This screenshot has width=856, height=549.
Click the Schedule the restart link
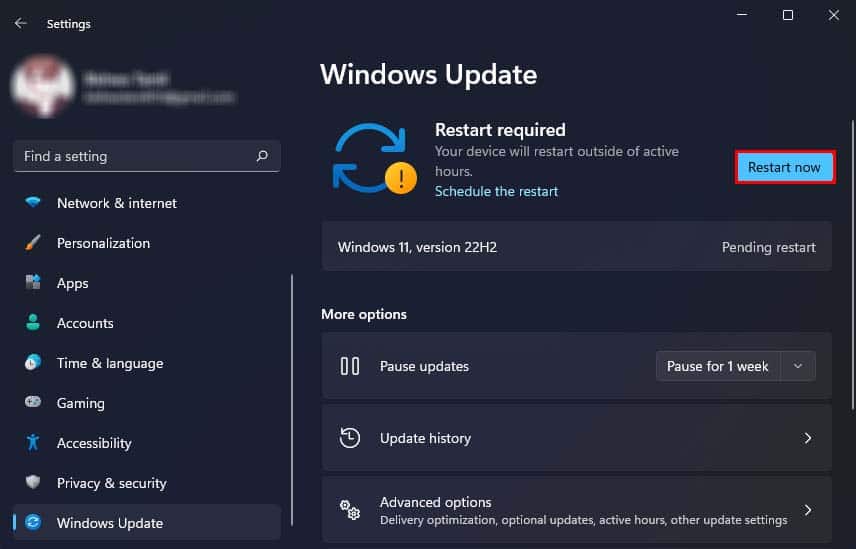click(x=496, y=191)
